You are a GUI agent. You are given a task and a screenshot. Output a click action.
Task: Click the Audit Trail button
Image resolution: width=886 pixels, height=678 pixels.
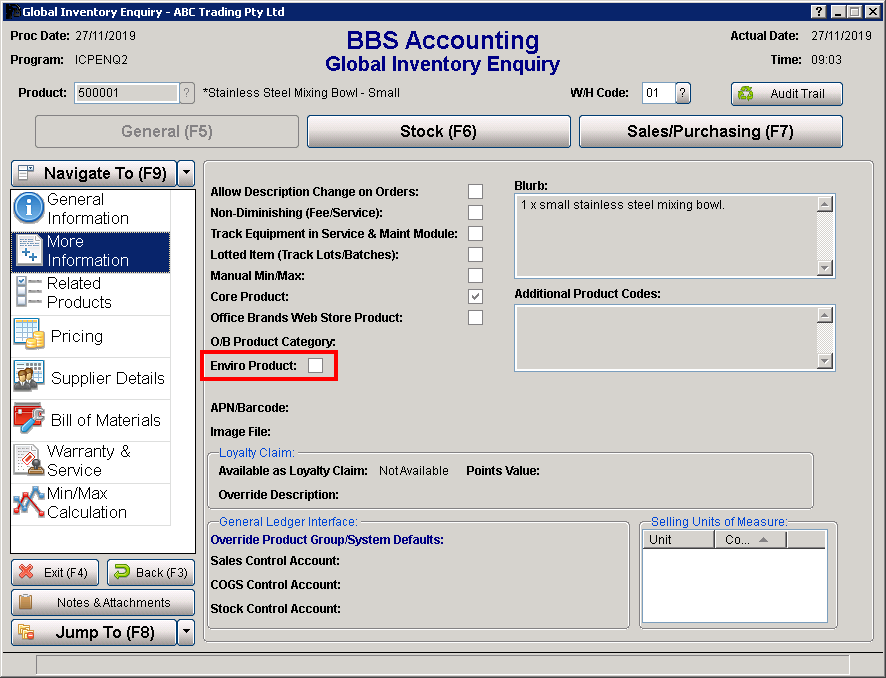pyautogui.click(x=786, y=94)
